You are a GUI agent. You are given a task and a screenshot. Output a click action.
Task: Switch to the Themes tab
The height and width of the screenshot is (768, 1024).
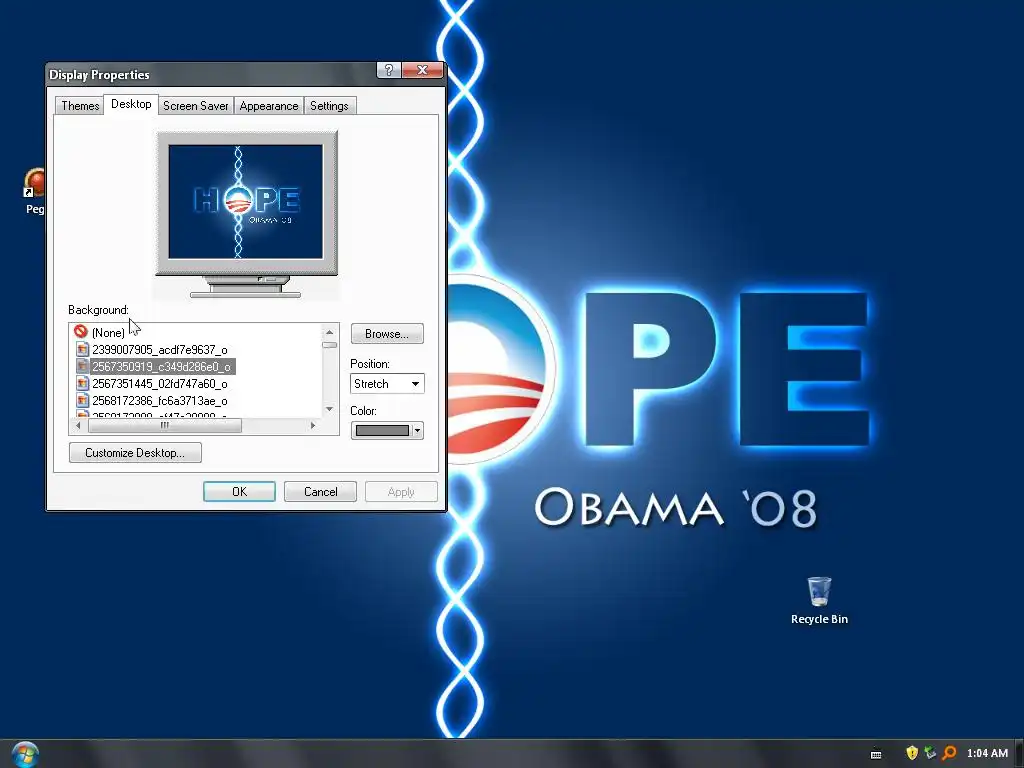tap(80, 106)
